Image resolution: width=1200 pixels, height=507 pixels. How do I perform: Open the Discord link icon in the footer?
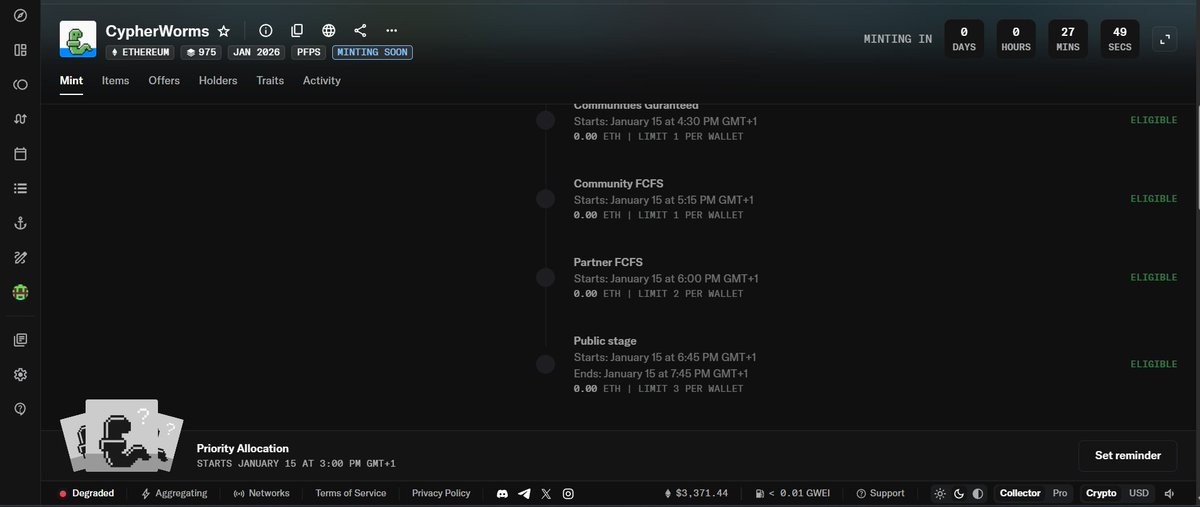pyautogui.click(x=503, y=493)
